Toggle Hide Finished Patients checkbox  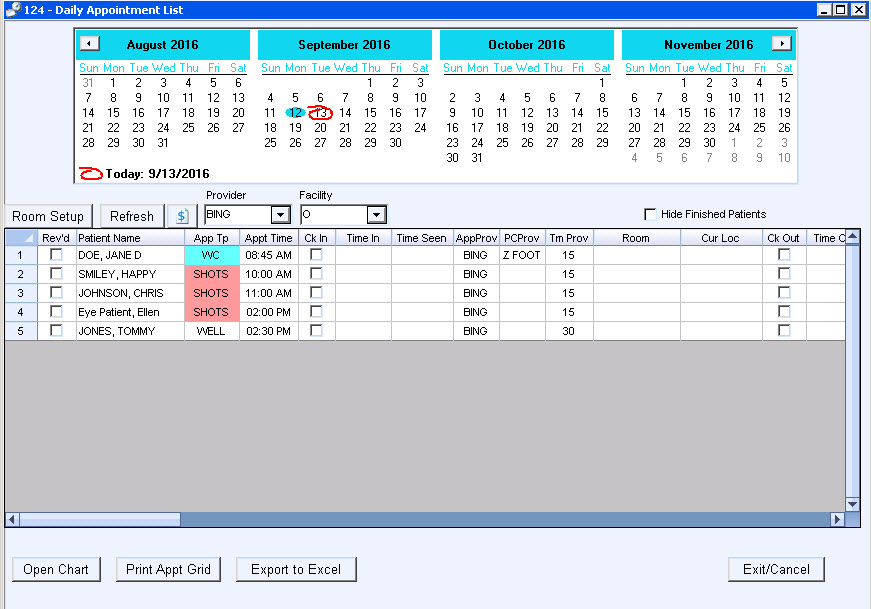[x=649, y=214]
